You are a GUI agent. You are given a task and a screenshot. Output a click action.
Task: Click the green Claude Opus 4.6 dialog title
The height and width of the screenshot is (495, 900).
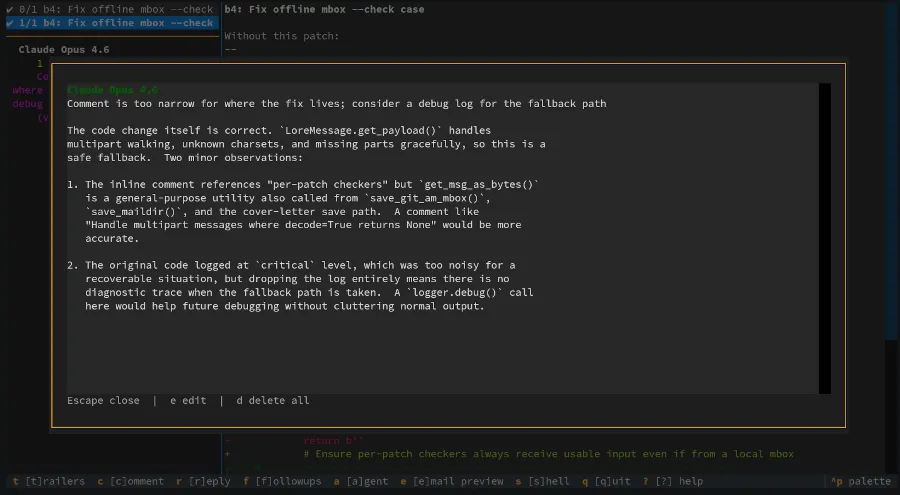(x=112, y=90)
